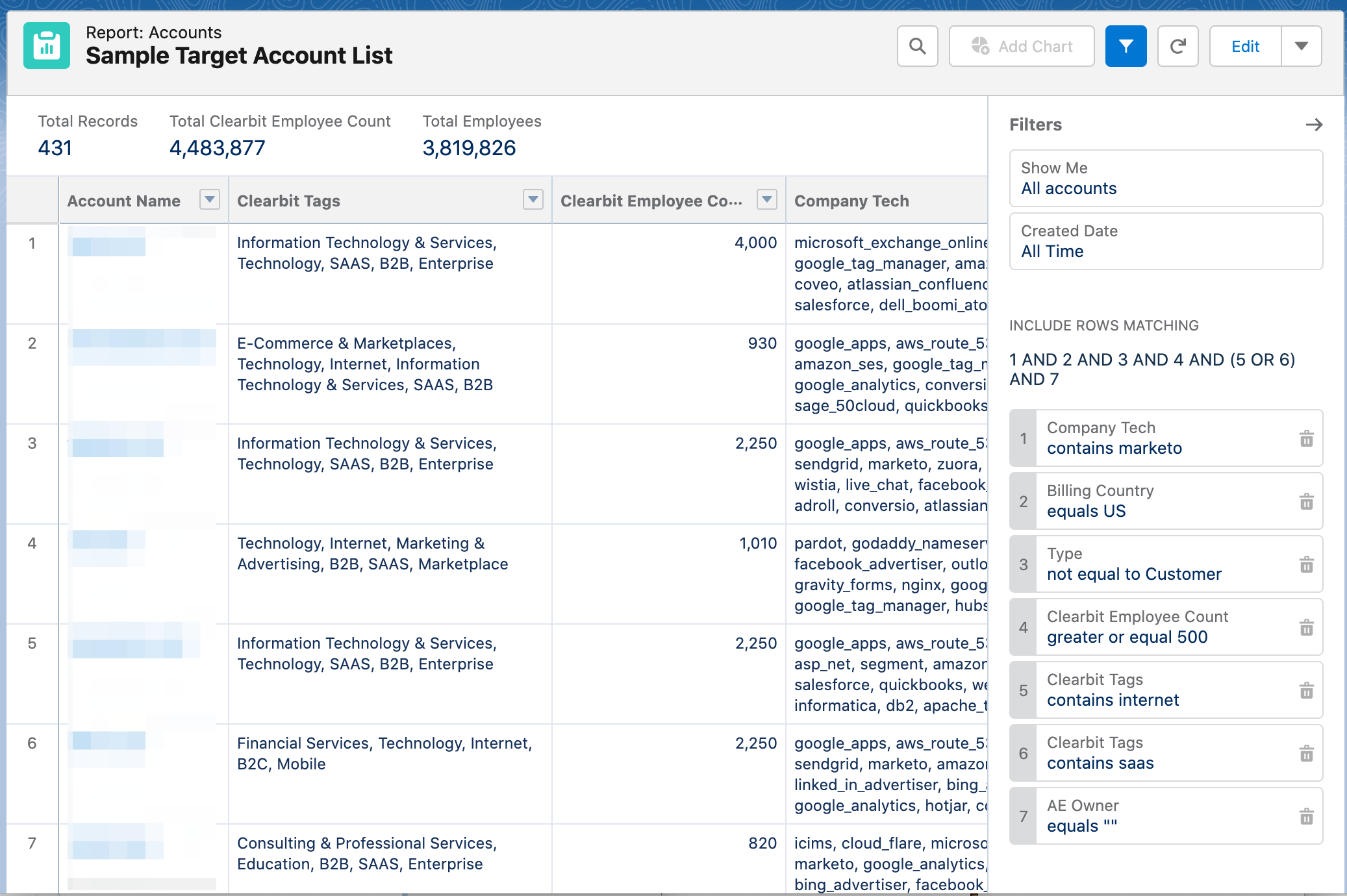Delete the Type not equal Customer filter
The height and width of the screenshot is (896, 1347).
(x=1307, y=565)
